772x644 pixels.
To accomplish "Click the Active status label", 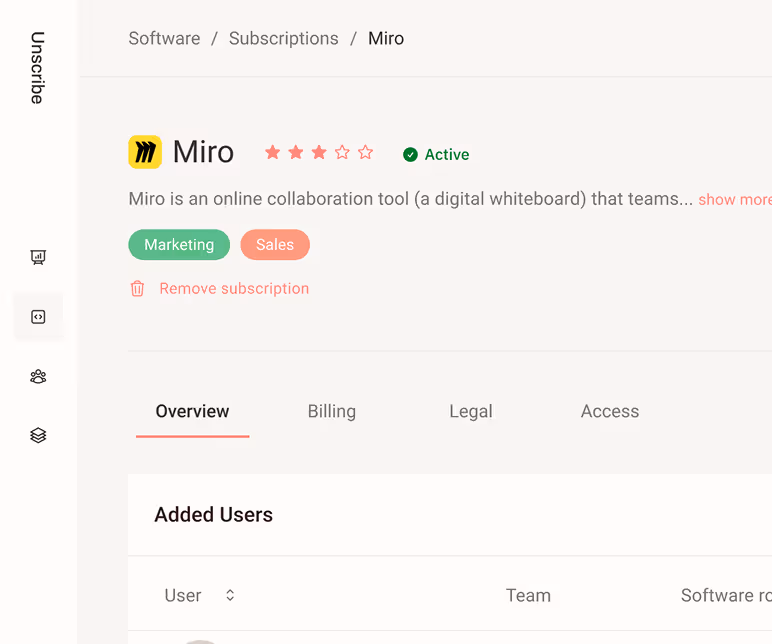I will [447, 155].
